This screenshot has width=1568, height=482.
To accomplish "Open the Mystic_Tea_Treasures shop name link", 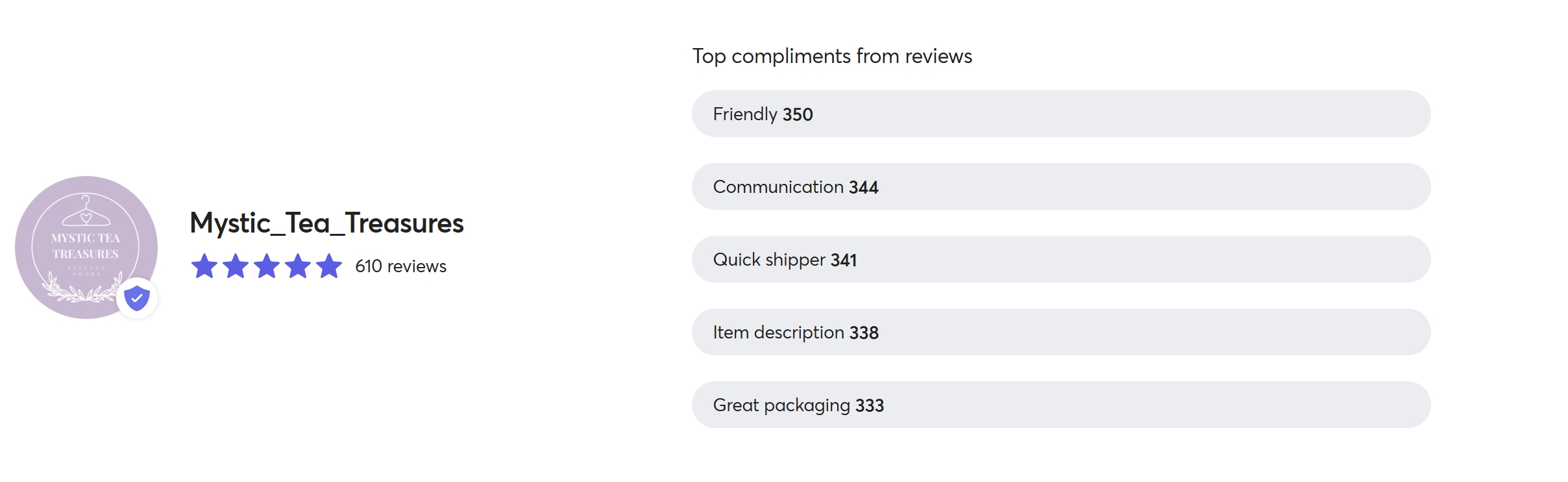I will click(326, 223).
